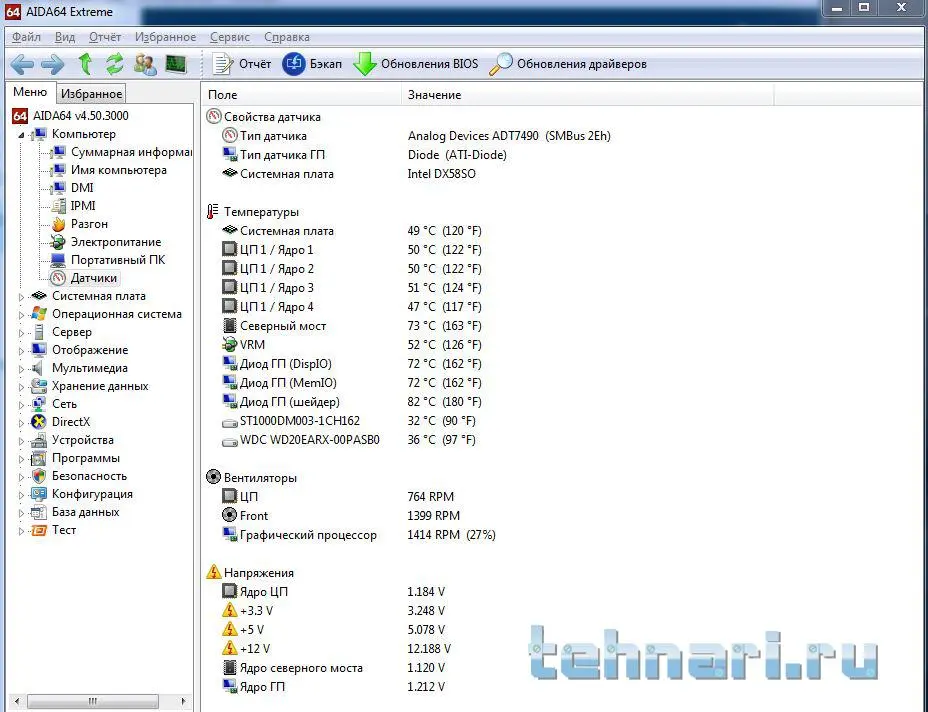The image size is (928, 712).
Task: Click the База данных tree icon
Action: (x=38, y=512)
